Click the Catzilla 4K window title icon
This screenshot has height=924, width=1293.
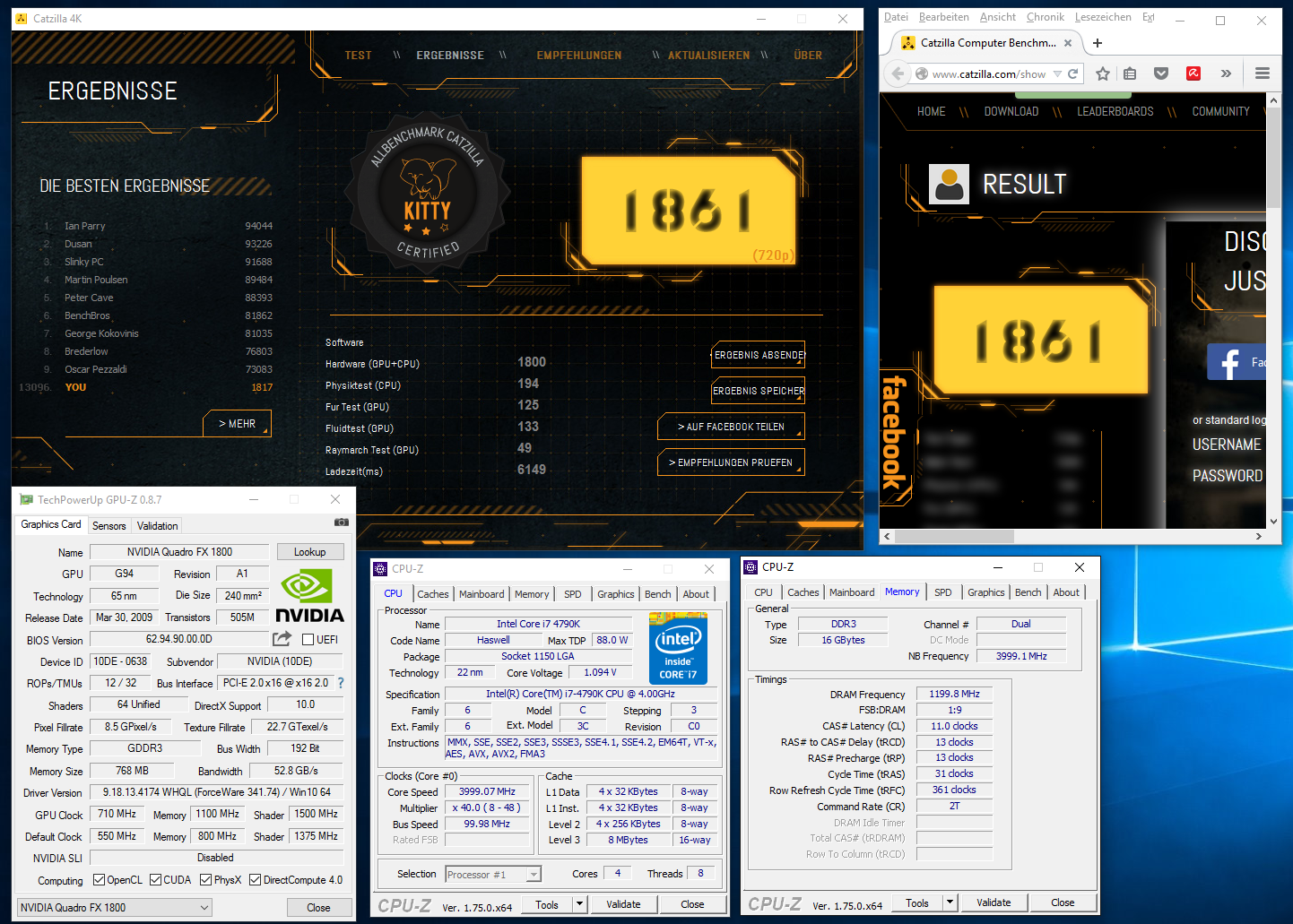22,18
